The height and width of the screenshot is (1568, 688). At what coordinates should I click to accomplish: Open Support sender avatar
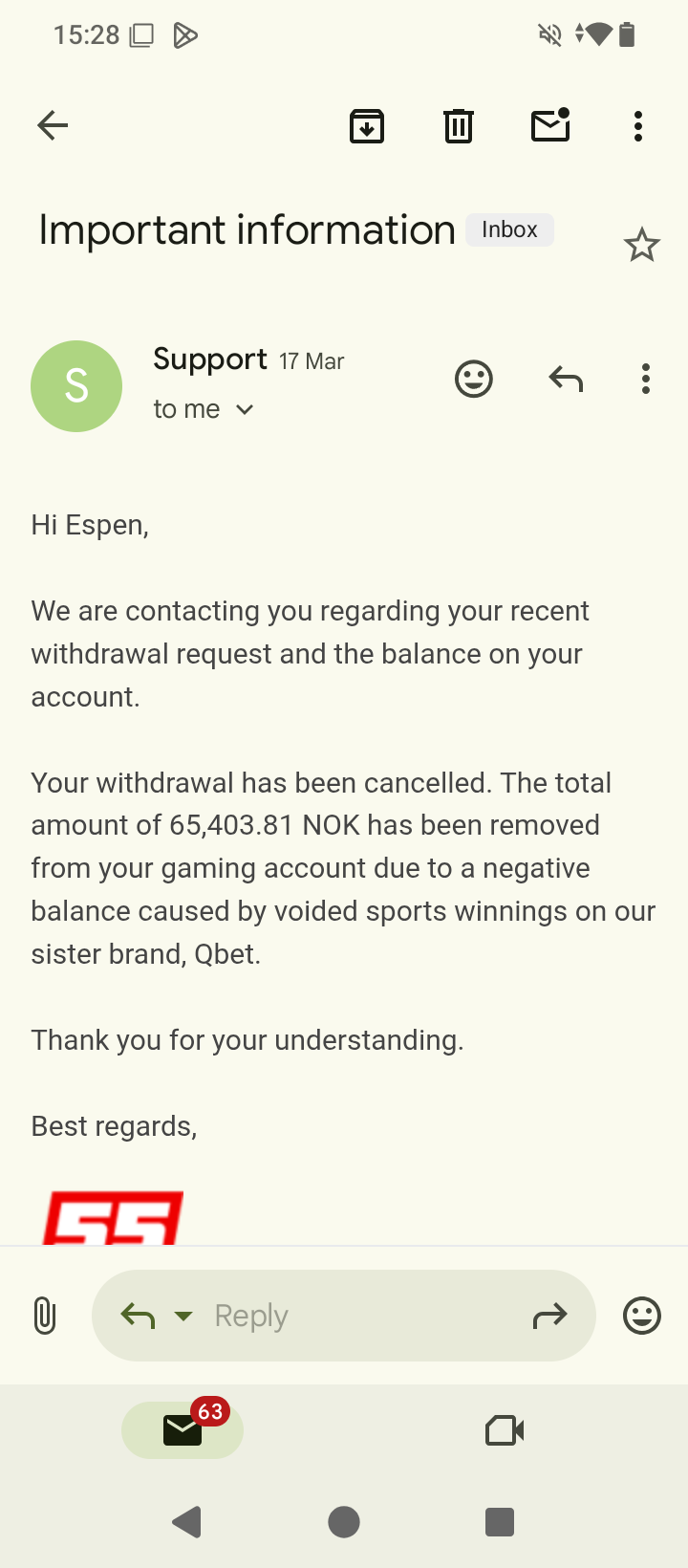tap(76, 386)
